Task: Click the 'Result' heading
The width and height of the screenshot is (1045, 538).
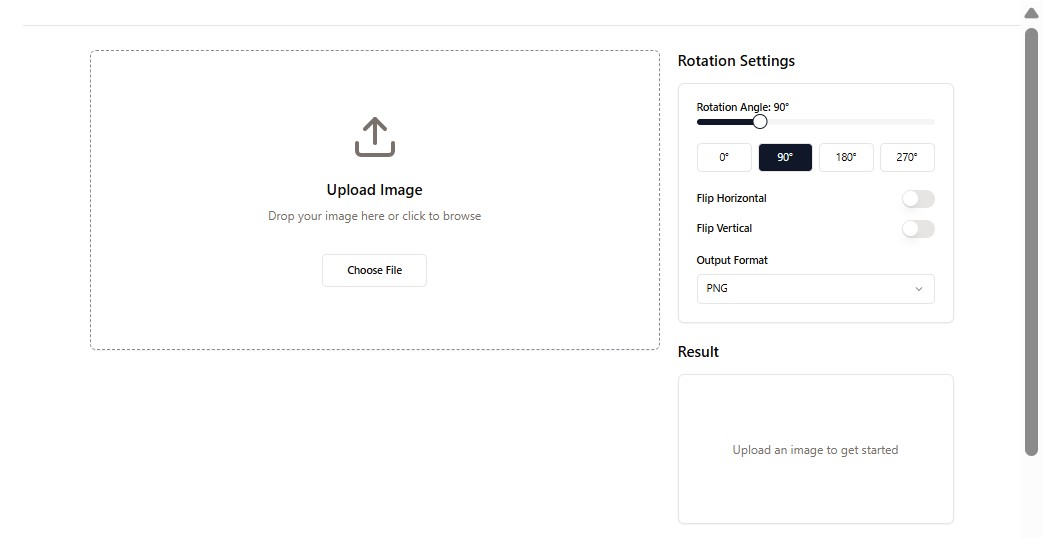Action: 698,352
